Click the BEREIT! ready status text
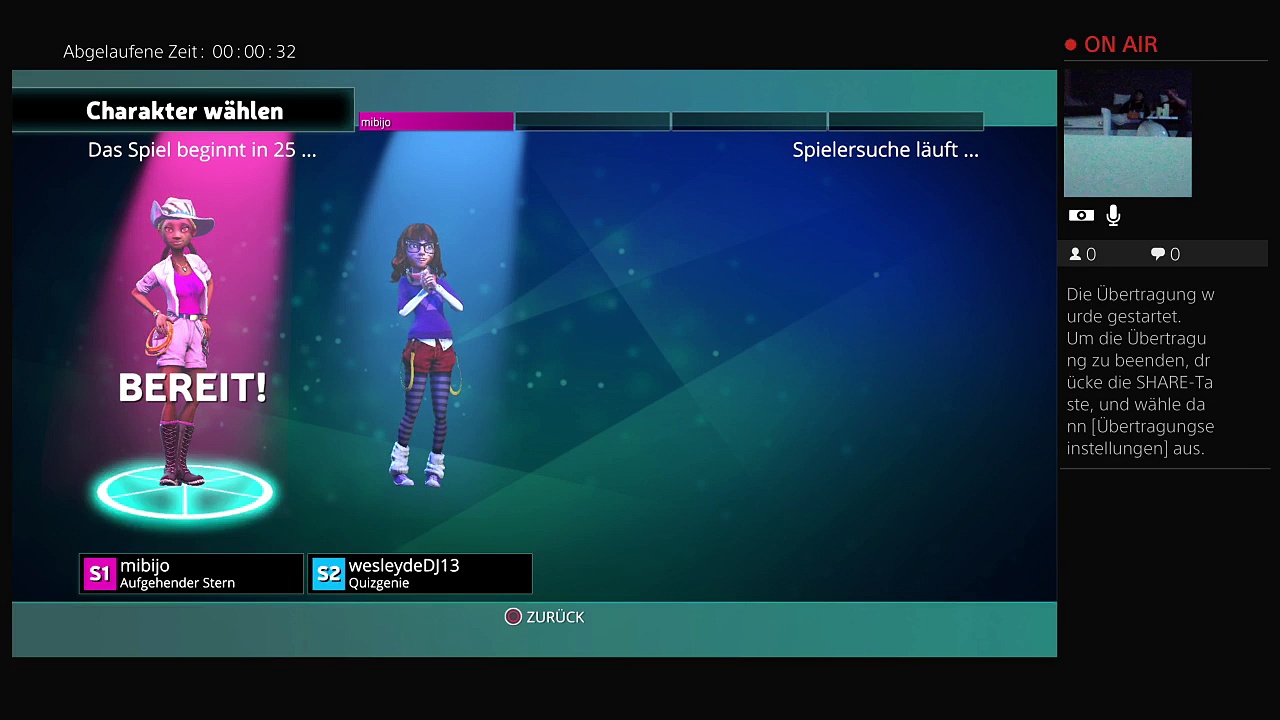The image size is (1280, 720). coord(192,388)
